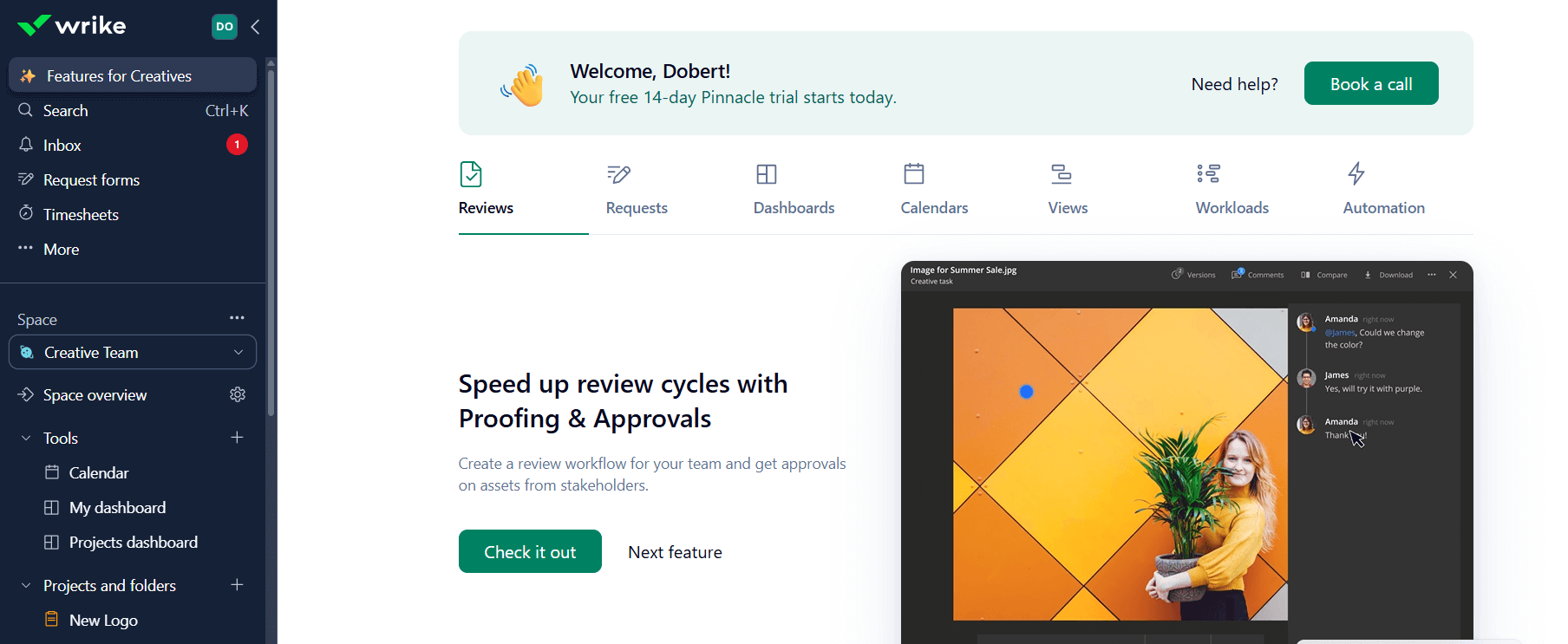Add a new project or folder with plus icon
This screenshot has width=1568, height=644.
[x=237, y=585]
